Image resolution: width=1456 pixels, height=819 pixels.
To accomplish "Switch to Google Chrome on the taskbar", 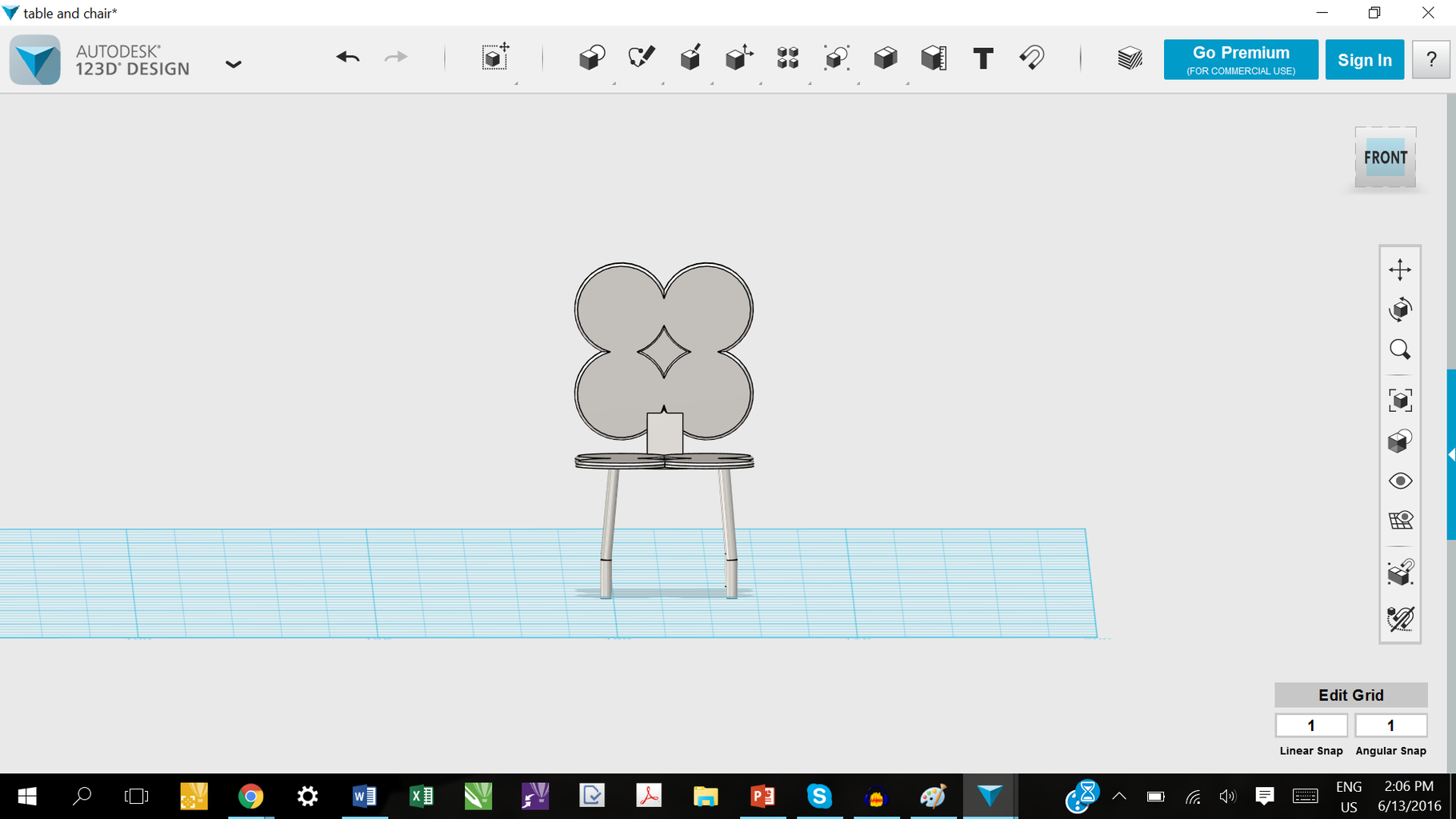I will coord(250,797).
